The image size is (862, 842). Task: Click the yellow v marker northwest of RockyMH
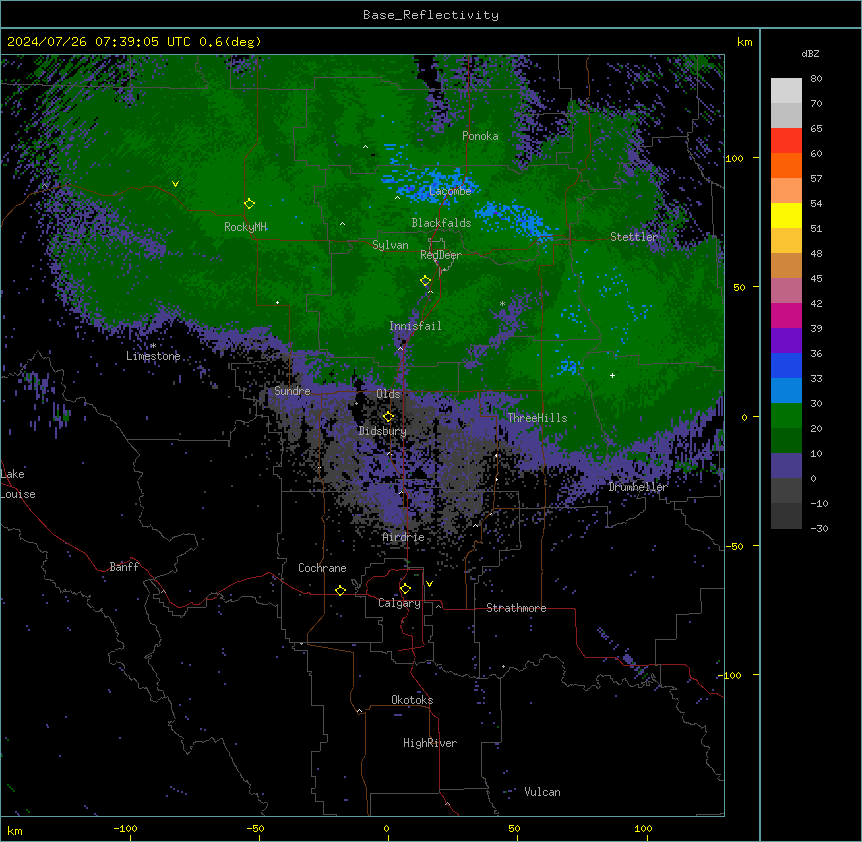[x=175, y=184]
